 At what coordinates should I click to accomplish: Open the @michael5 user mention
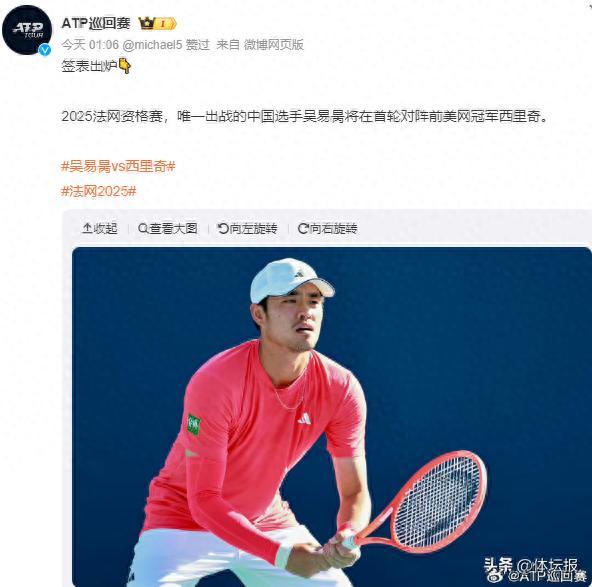pos(153,45)
